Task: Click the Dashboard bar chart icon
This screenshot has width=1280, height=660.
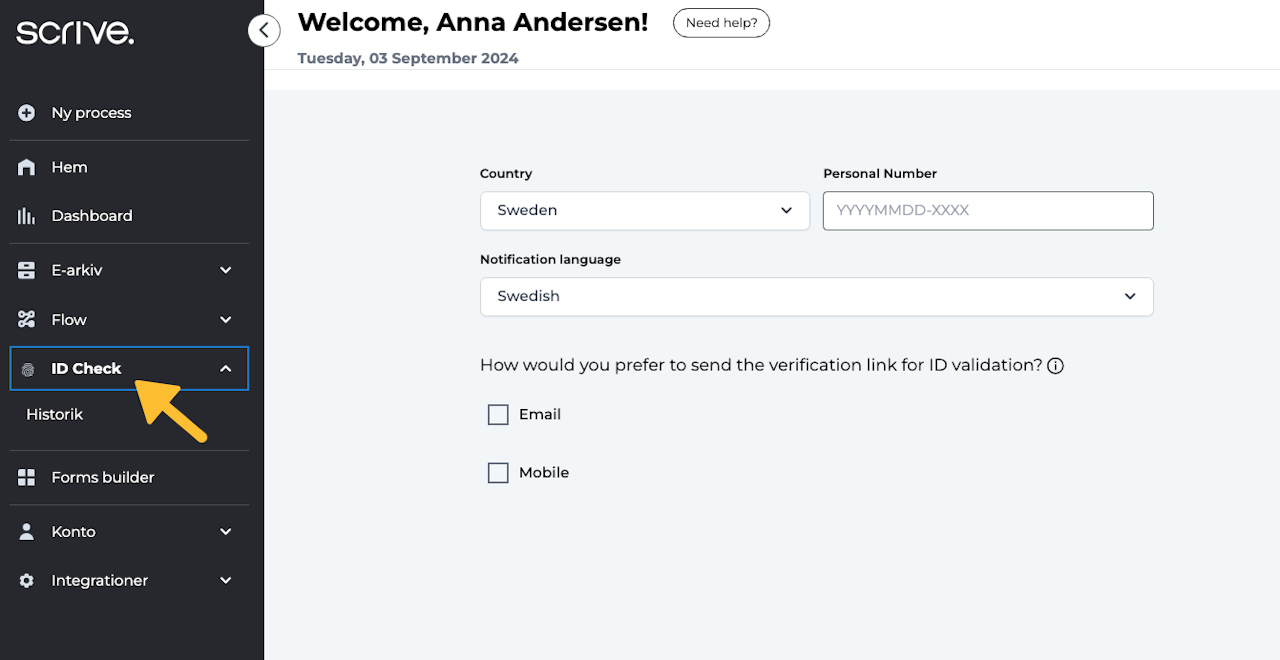Action: (x=27, y=216)
